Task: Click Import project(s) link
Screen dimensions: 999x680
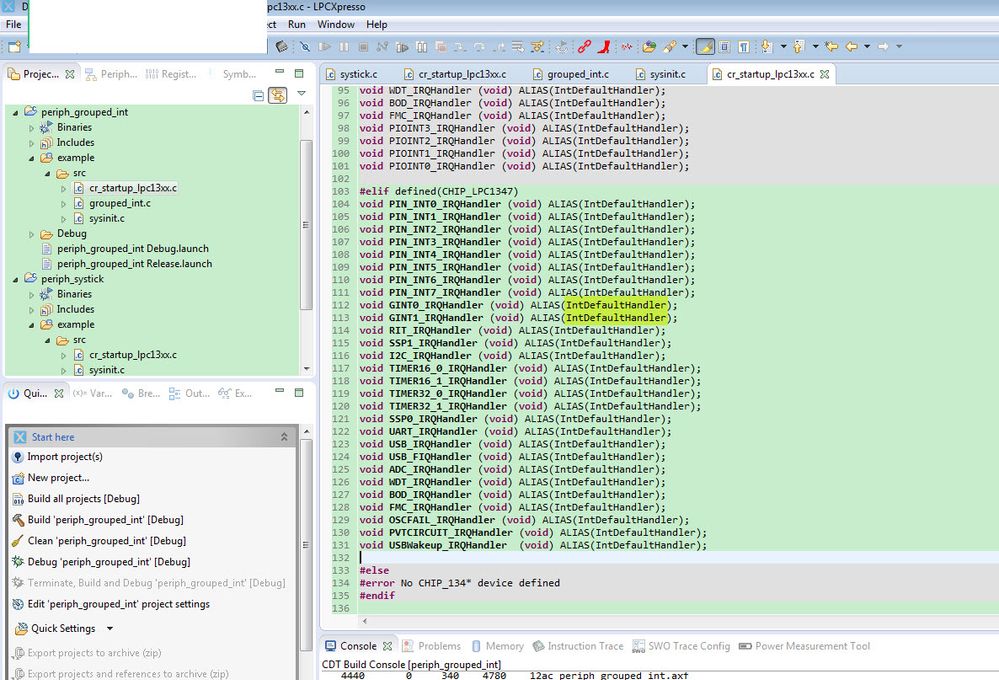Action: tap(64, 456)
